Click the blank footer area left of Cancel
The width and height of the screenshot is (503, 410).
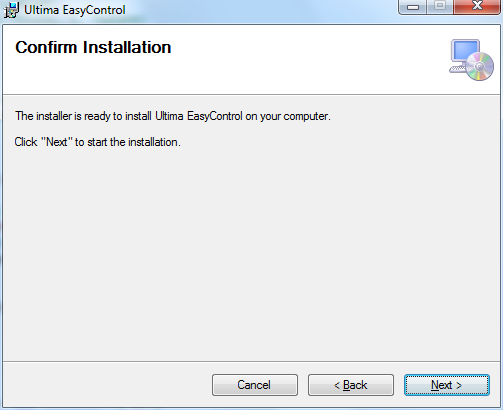click(x=107, y=385)
